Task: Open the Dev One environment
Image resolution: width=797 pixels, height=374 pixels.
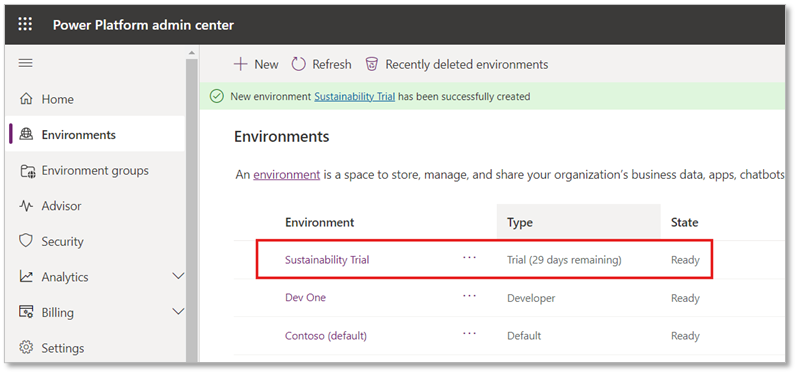Action: (305, 298)
